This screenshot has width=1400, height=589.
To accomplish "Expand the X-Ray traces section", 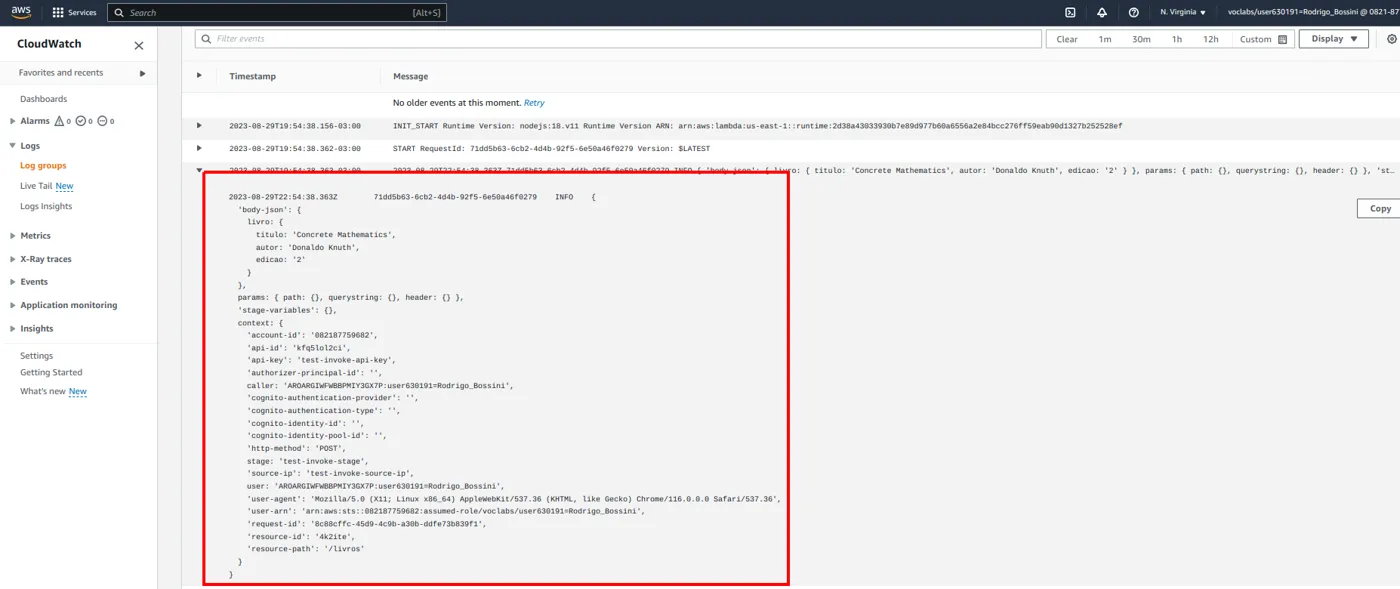I will tap(12, 259).
